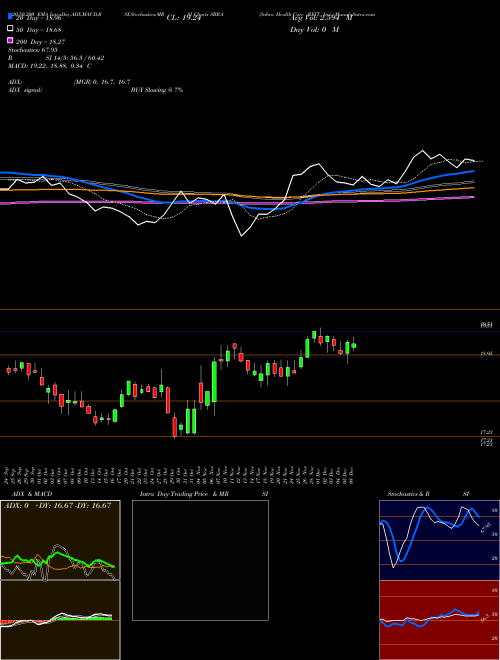Click the 'Intra Day Trading Price & MR' heading
Screen dimensions: 500x660
click(x=184, y=494)
